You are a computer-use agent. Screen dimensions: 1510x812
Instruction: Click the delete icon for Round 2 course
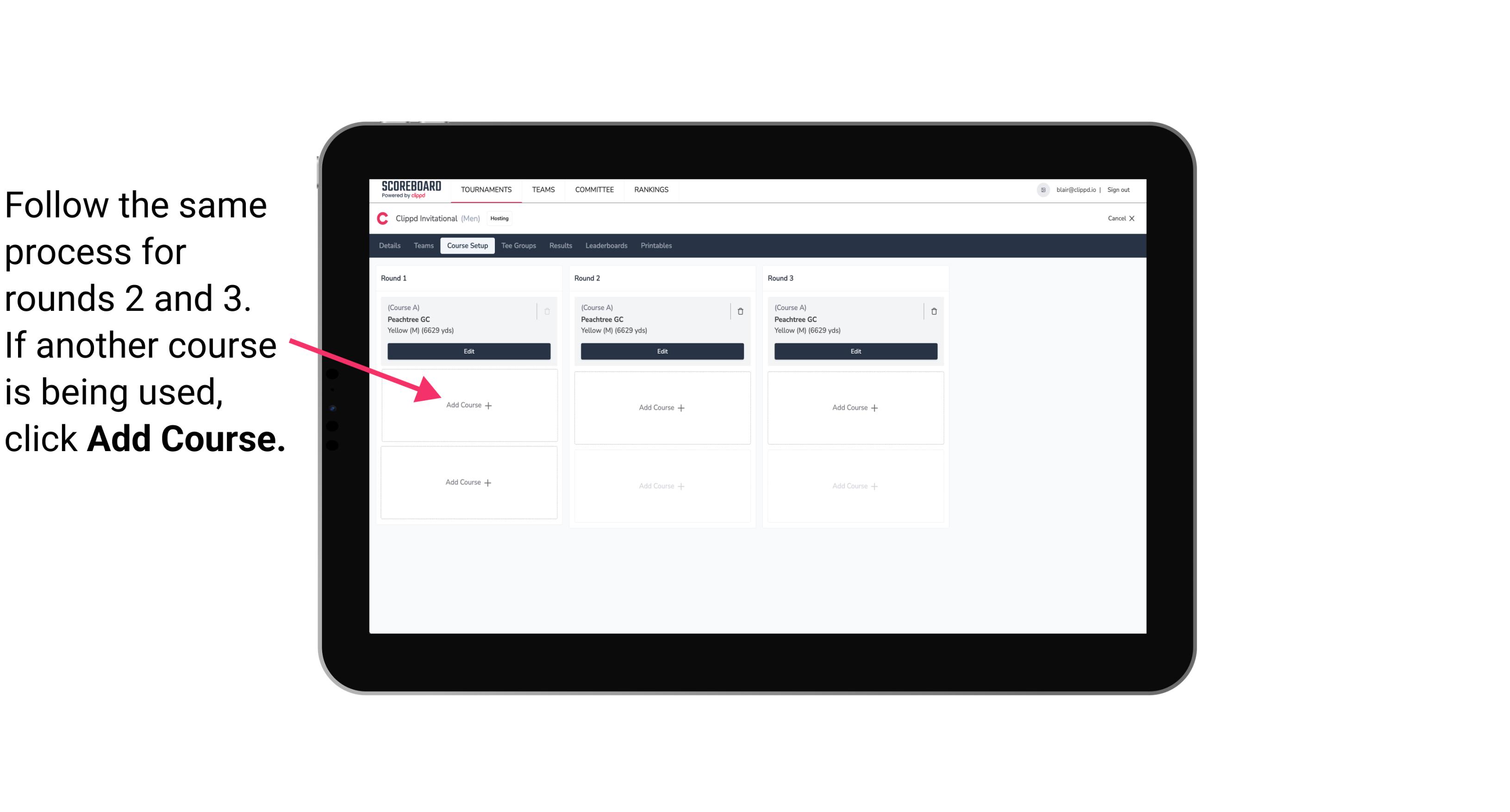pos(740,311)
